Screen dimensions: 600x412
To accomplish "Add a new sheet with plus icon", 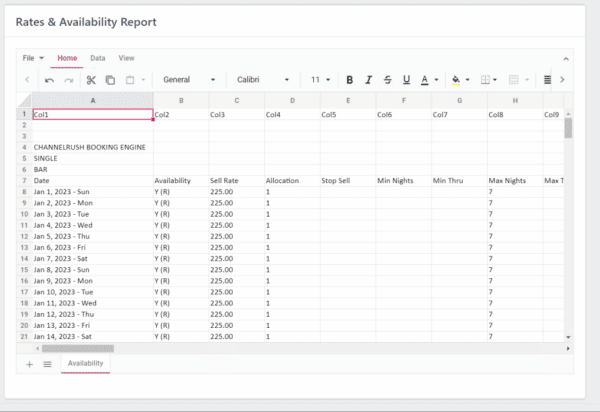I will coord(29,365).
